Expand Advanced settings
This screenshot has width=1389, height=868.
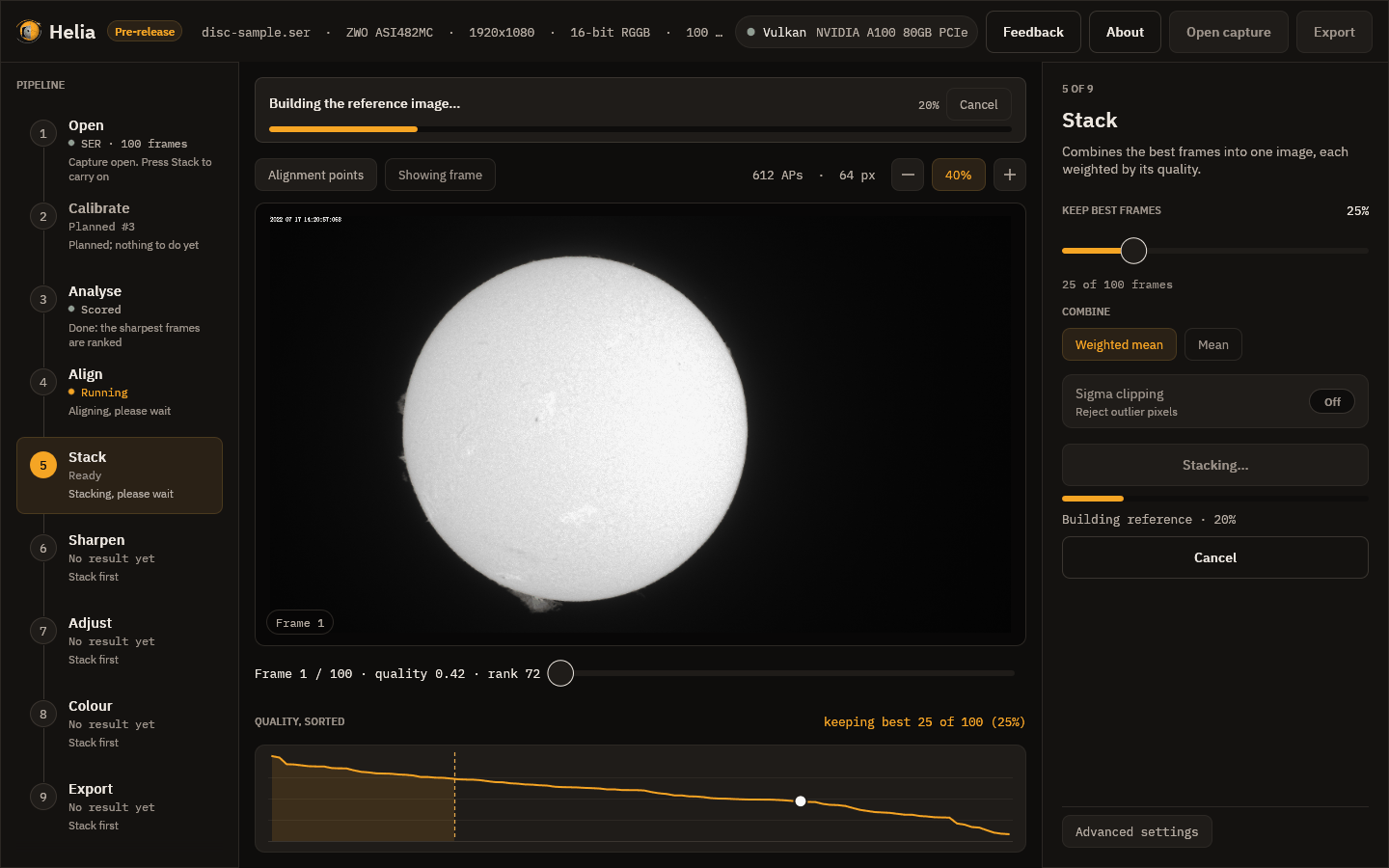[x=1136, y=831]
